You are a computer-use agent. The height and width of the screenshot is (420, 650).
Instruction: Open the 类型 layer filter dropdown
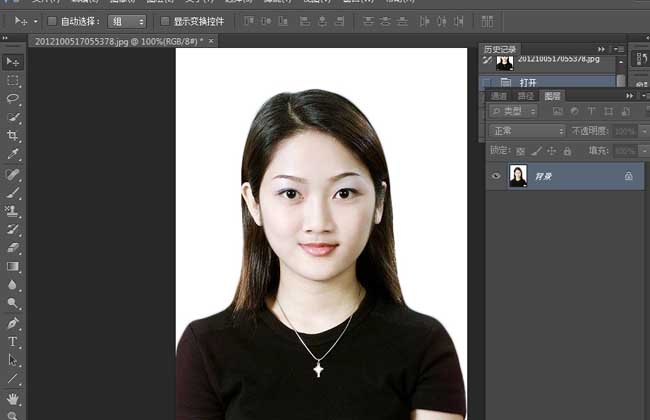pos(513,111)
